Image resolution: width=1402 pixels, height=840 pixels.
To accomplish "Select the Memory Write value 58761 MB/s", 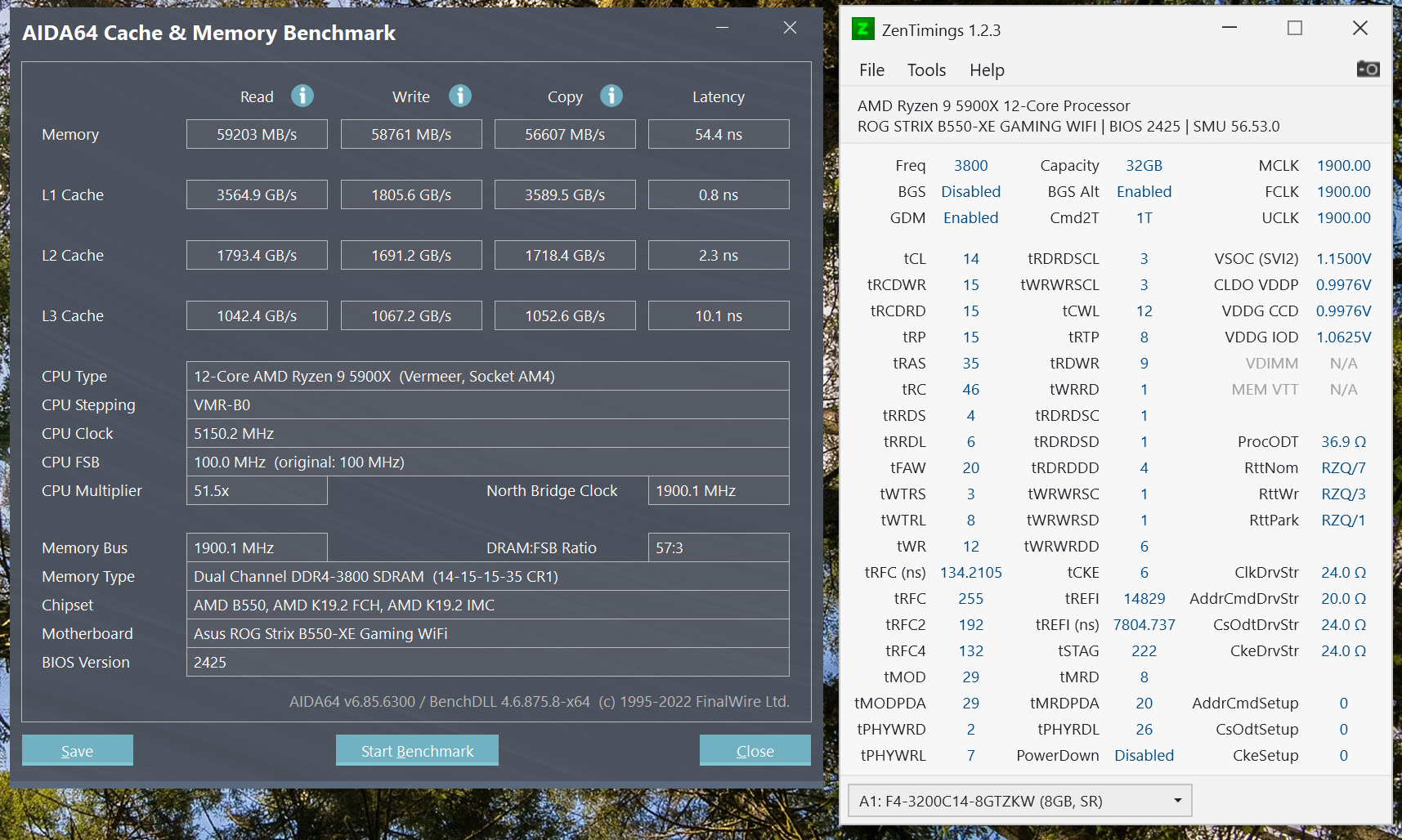I will point(411,134).
